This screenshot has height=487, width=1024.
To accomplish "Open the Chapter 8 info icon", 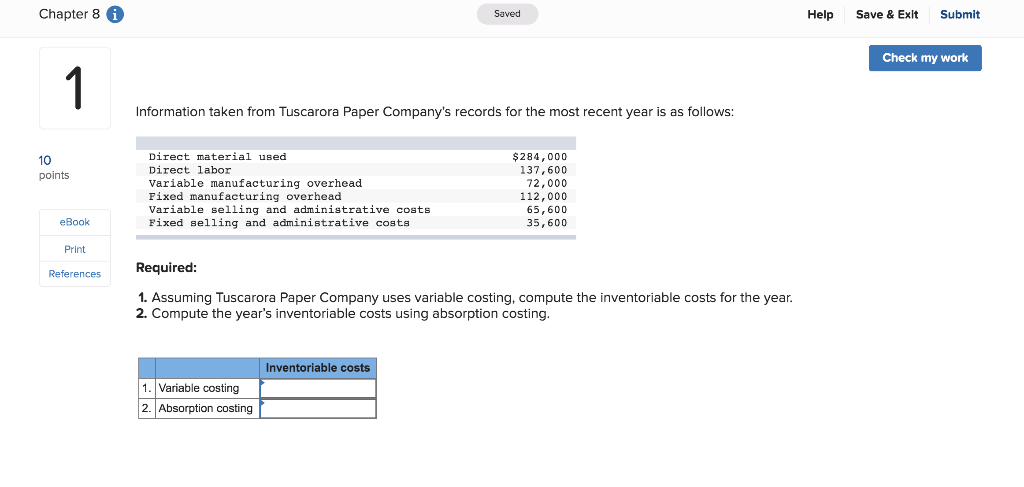I will click(115, 14).
